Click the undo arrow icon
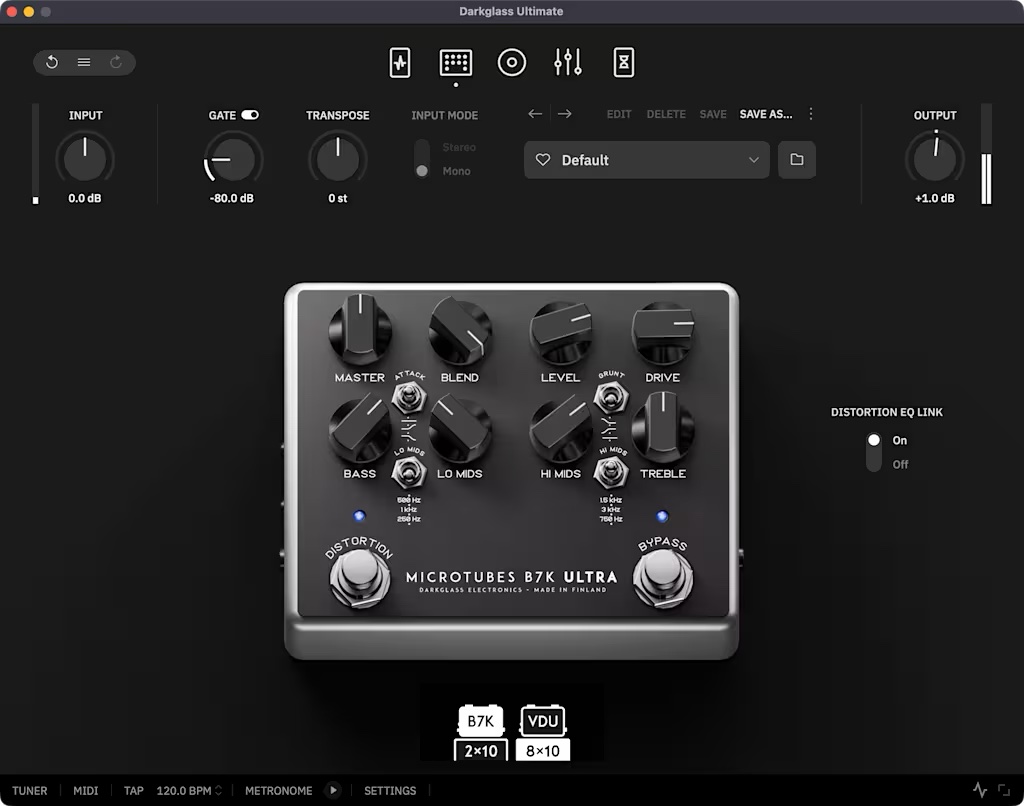This screenshot has height=806, width=1024. tap(52, 63)
